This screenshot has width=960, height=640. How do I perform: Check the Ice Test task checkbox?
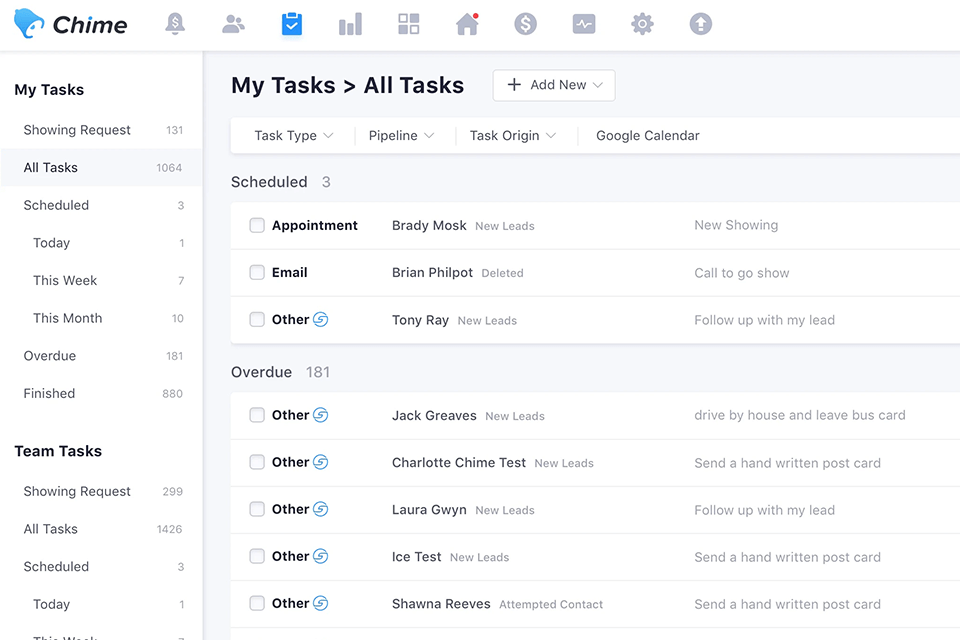tap(257, 556)
